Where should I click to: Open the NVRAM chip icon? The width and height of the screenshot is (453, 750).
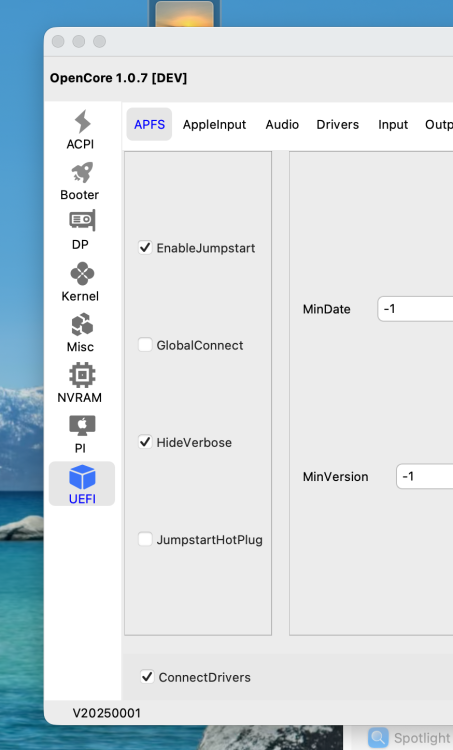(x=82, y=375)
